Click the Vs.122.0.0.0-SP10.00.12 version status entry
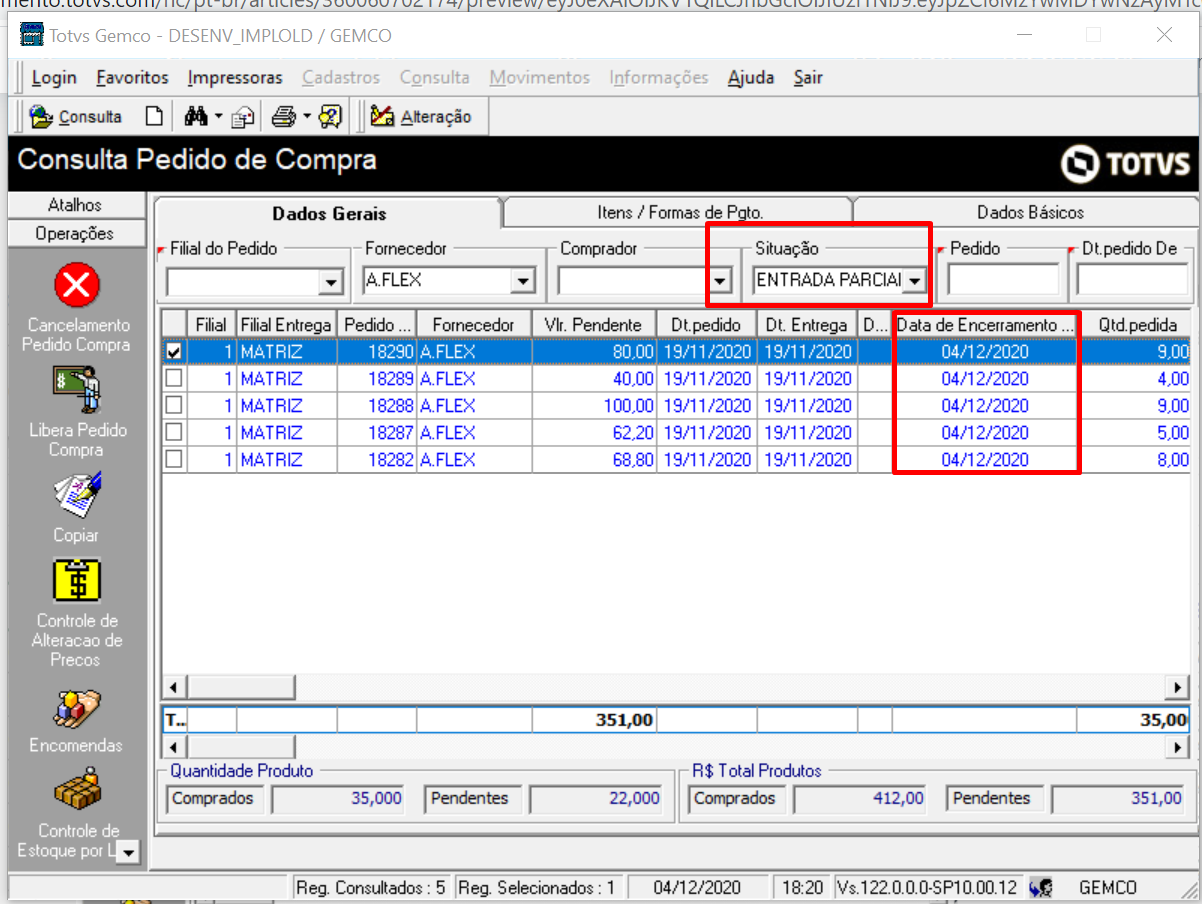Image resolution: width=1202 pixels, height=904 pixels. pos(927,887)
